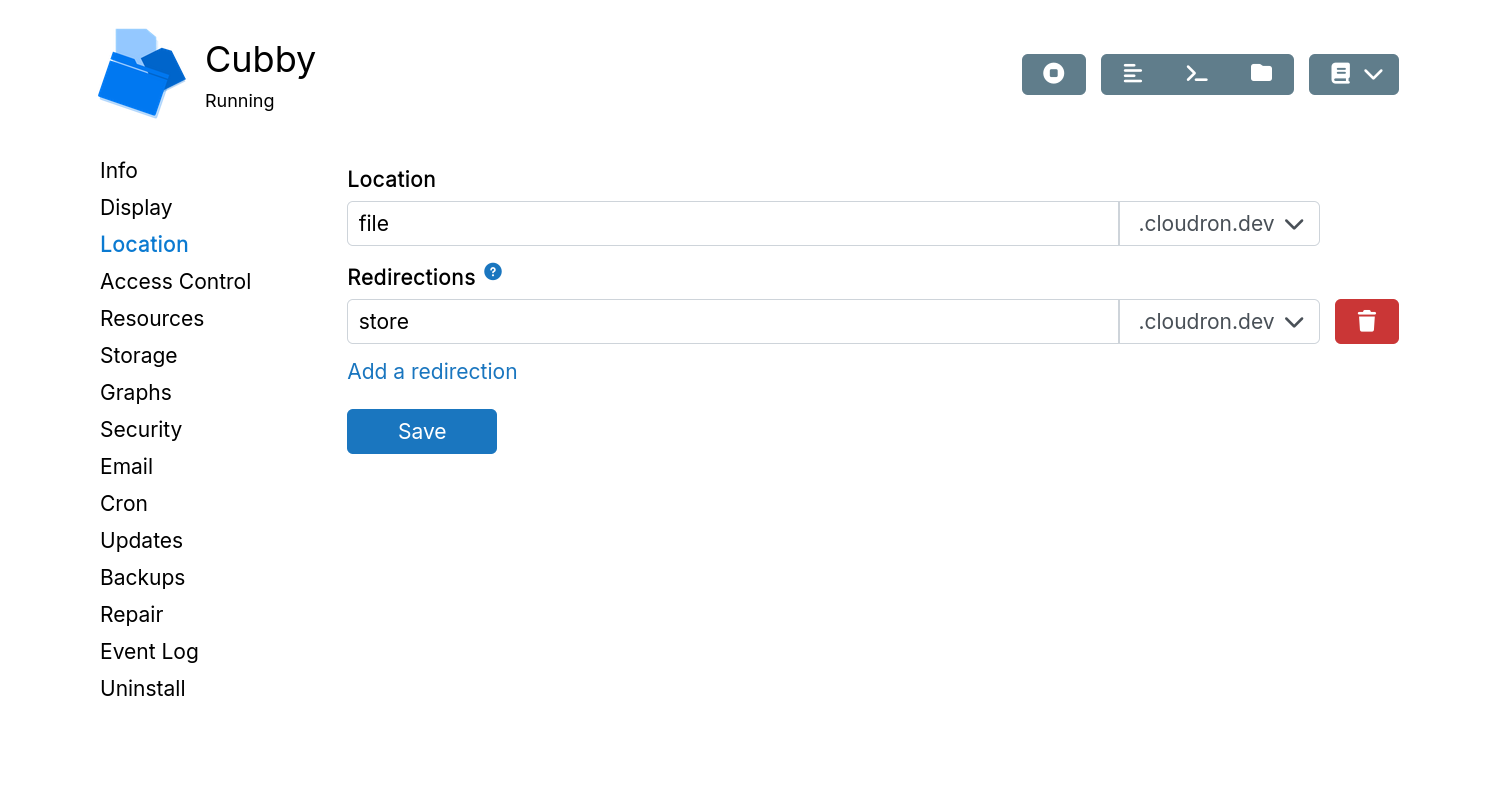Viewport: 1491px width, 812px height.
Task: Launch the web terminal for Cubby
Action: point(1196,74)
